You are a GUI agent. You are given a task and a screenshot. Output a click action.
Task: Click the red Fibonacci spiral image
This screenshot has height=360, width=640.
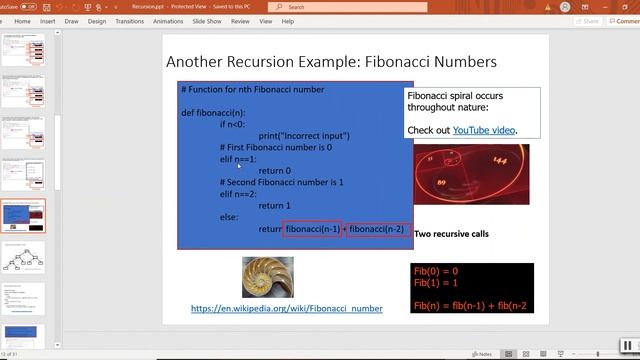(471, 174)
